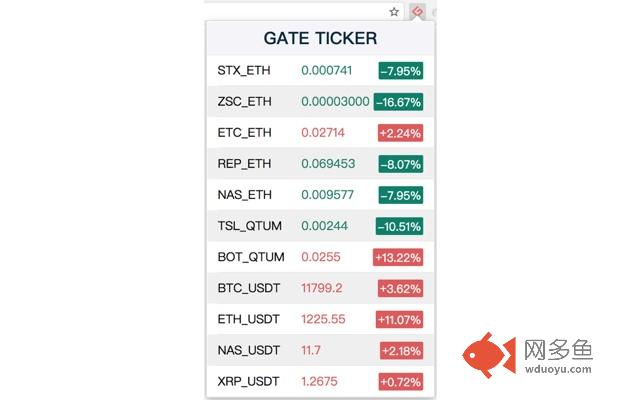Click the +2.24% red badge
Image resolution: width=640 pixels, height=400 pixels.
(x=400, y=133)
